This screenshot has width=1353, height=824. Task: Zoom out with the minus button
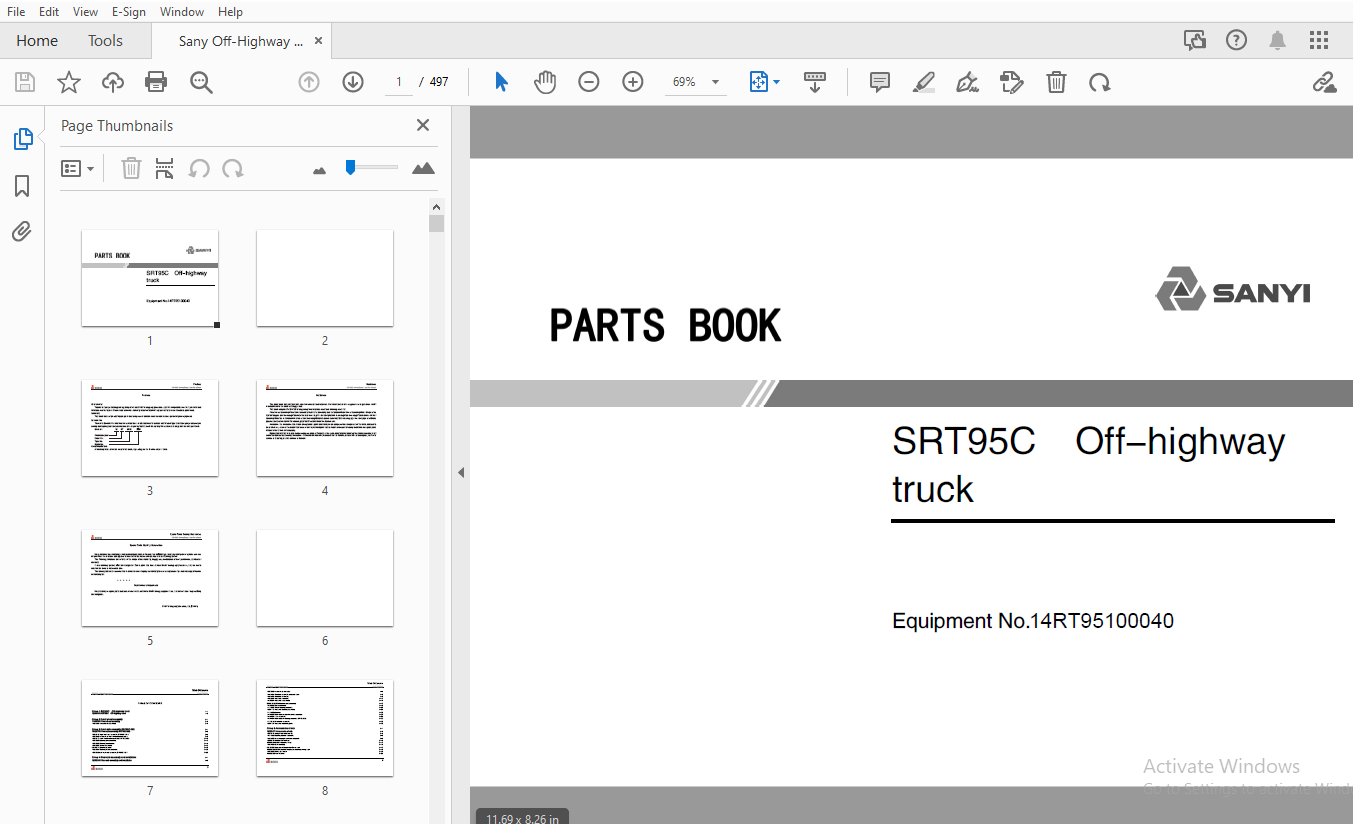589,82
